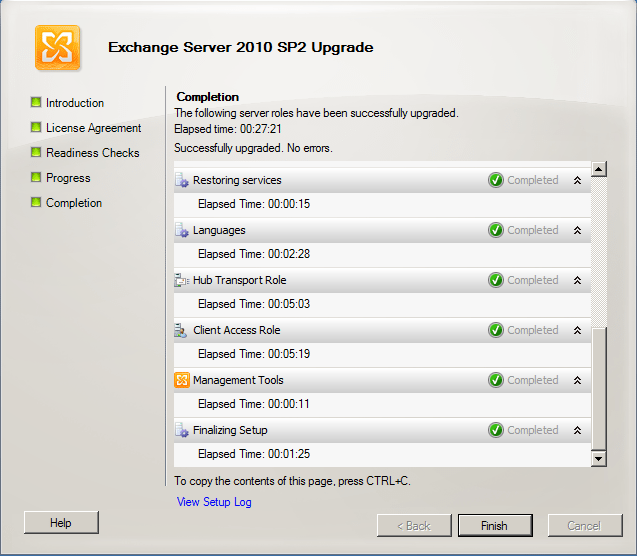Click Elapsed Time 00:02:28 text
This screenshot has height=556, width=637.
254,254
